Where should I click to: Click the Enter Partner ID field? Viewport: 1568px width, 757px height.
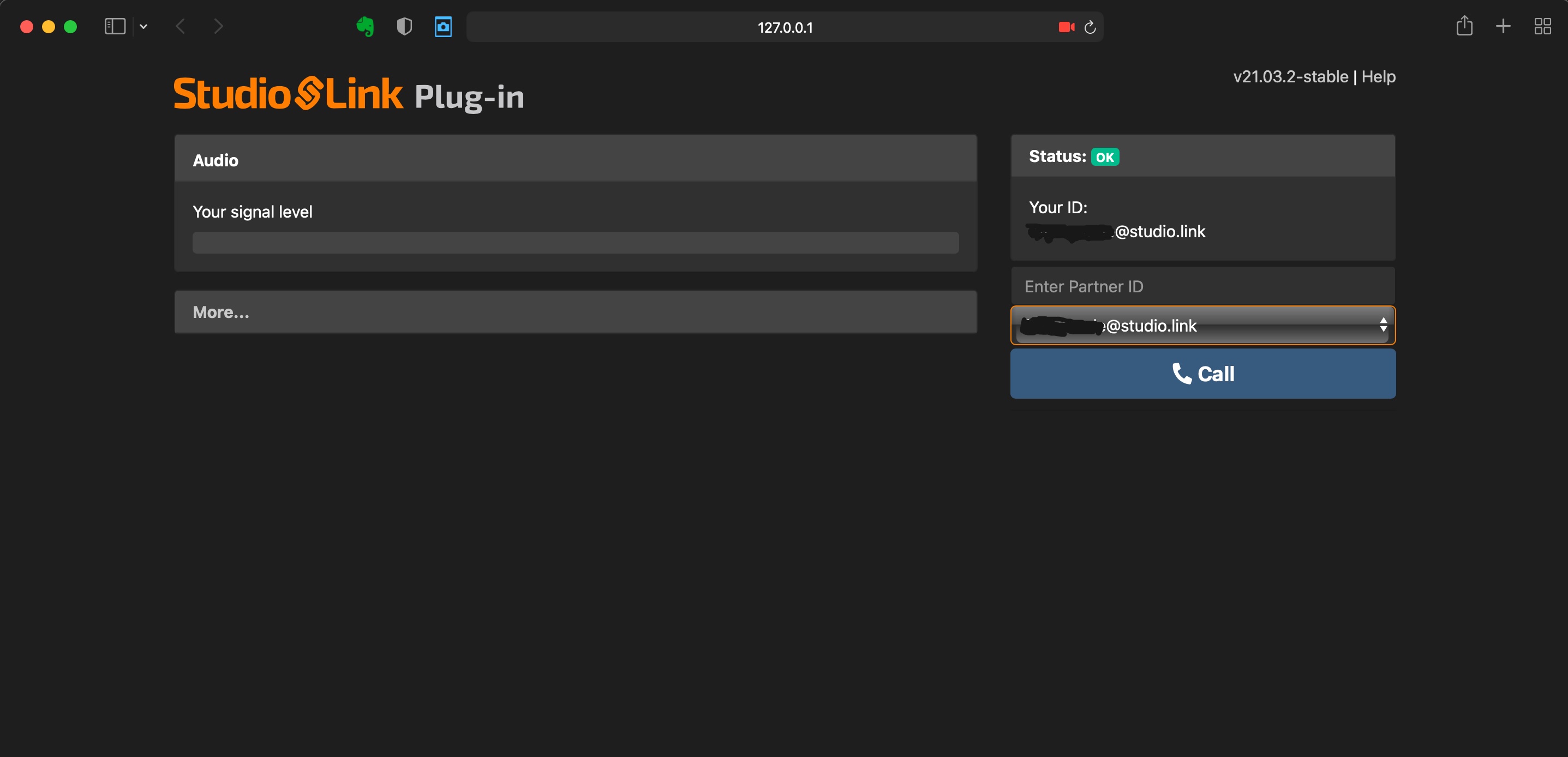[1203, 286]
